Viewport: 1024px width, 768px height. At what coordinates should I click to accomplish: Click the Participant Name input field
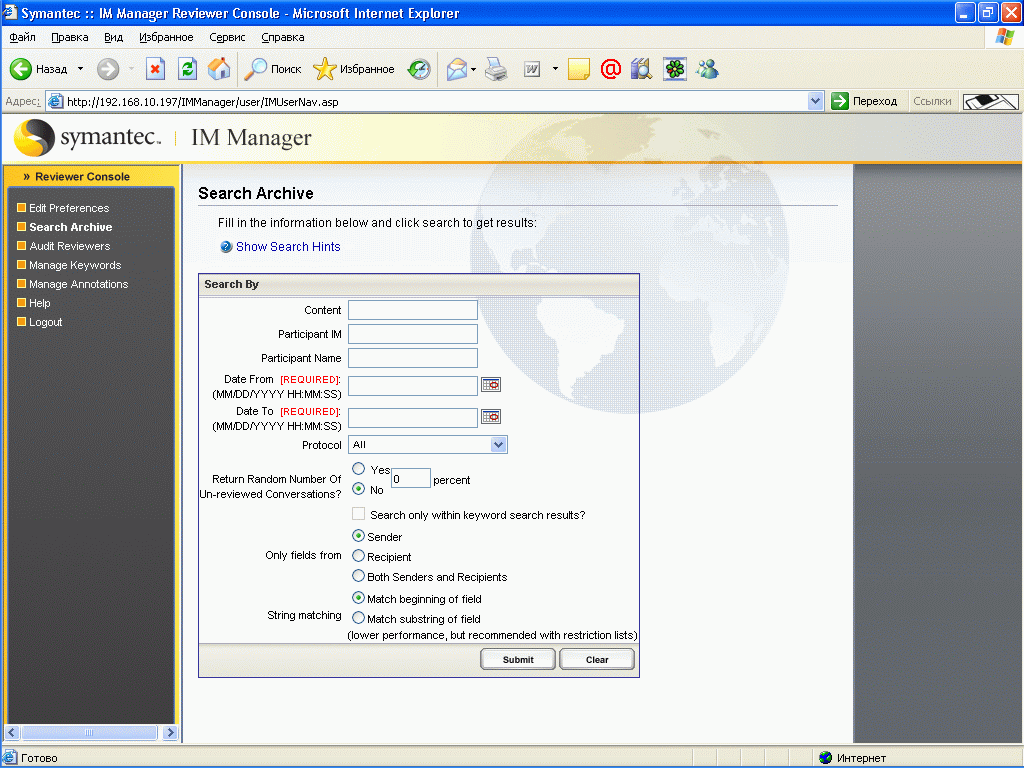pyautogui.click(x=413, y=358)
